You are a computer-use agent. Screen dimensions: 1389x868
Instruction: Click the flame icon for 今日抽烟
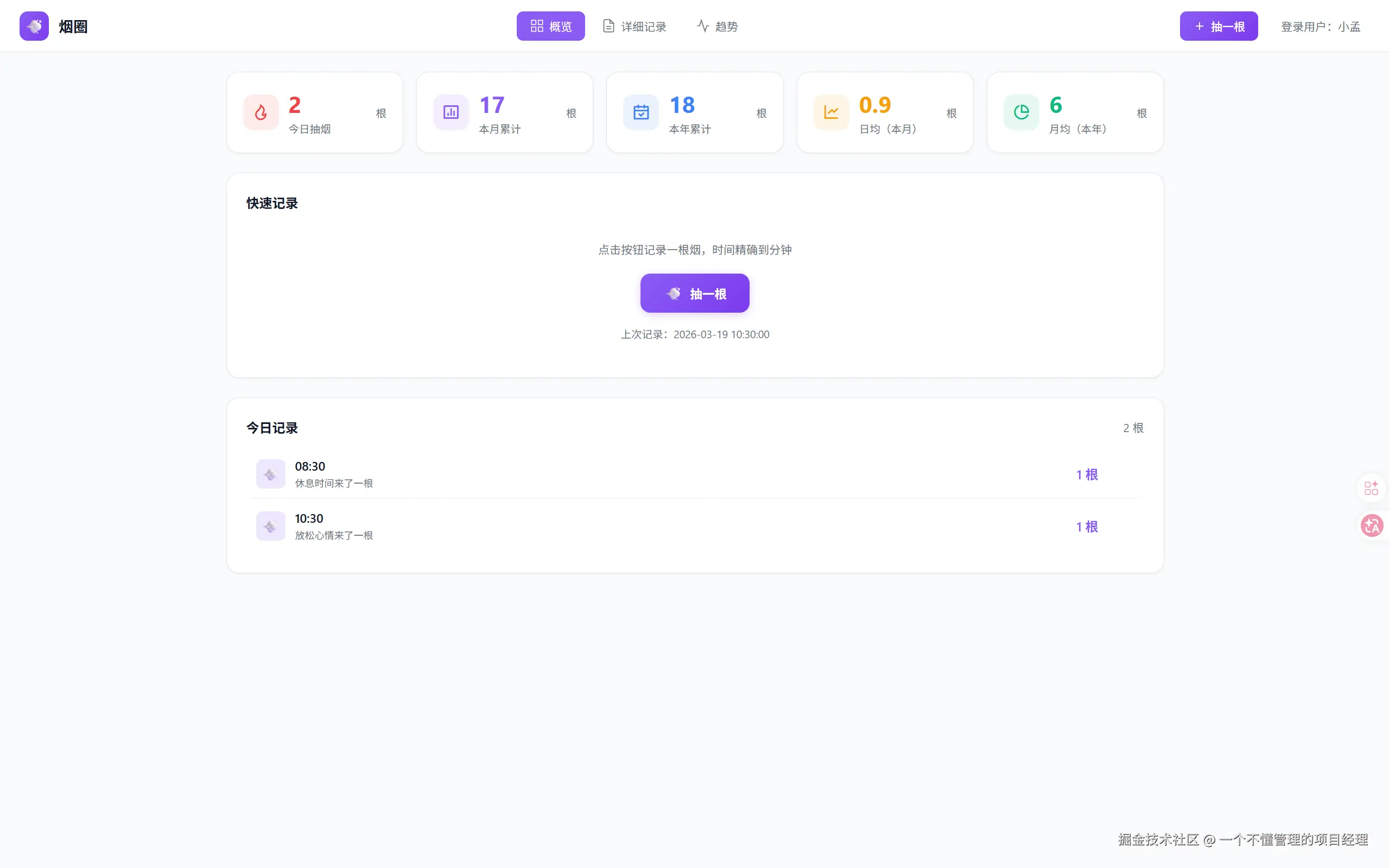(x=261, y=112)
